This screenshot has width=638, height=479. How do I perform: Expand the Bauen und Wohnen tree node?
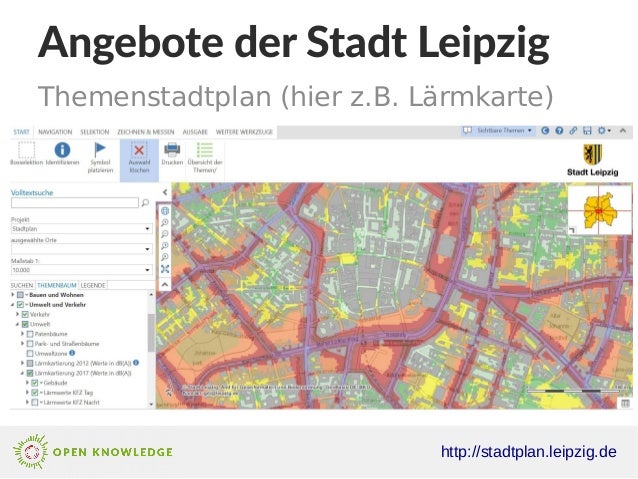pos(13,295)
